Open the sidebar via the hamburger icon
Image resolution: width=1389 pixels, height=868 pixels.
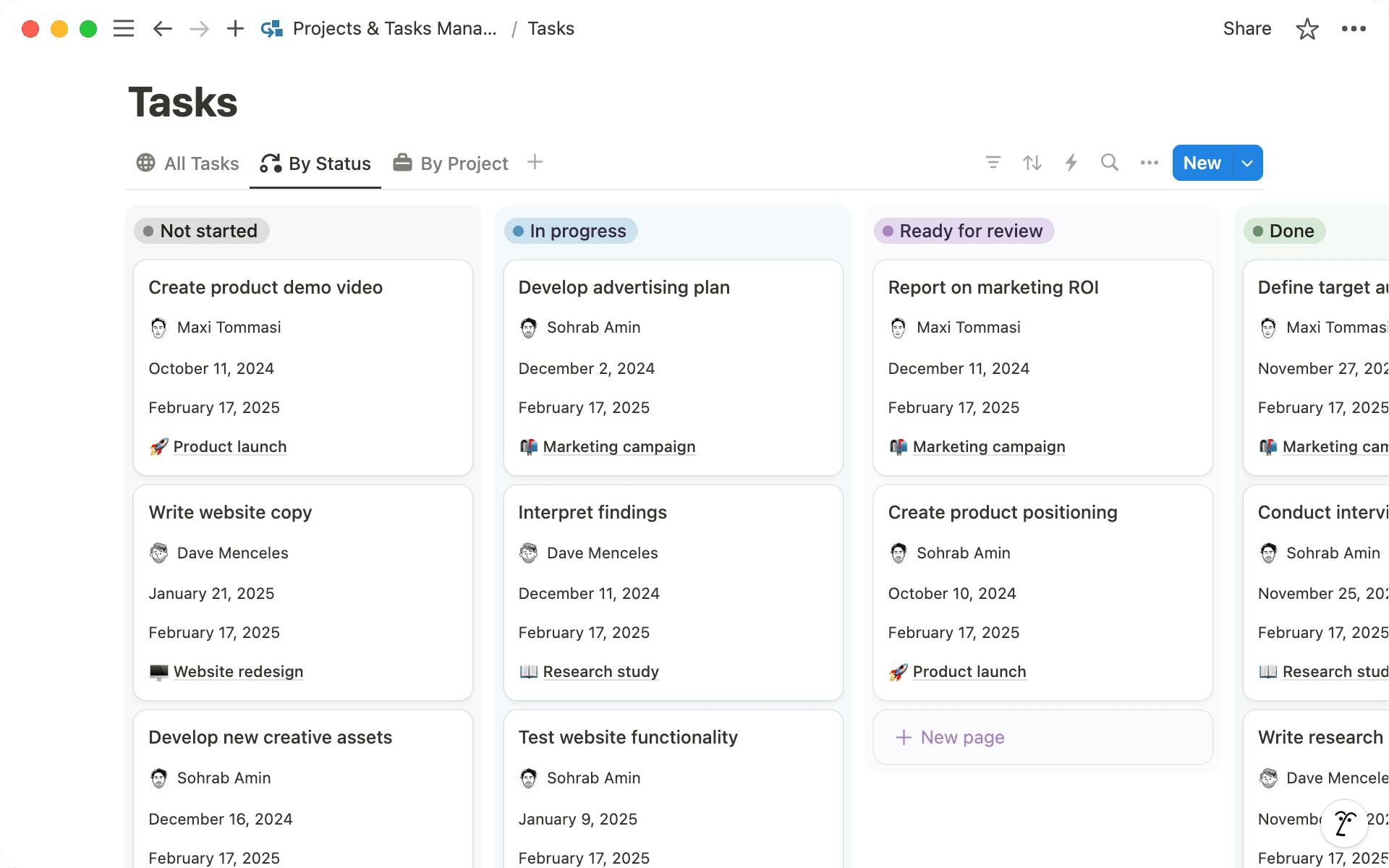click(124, 28)
